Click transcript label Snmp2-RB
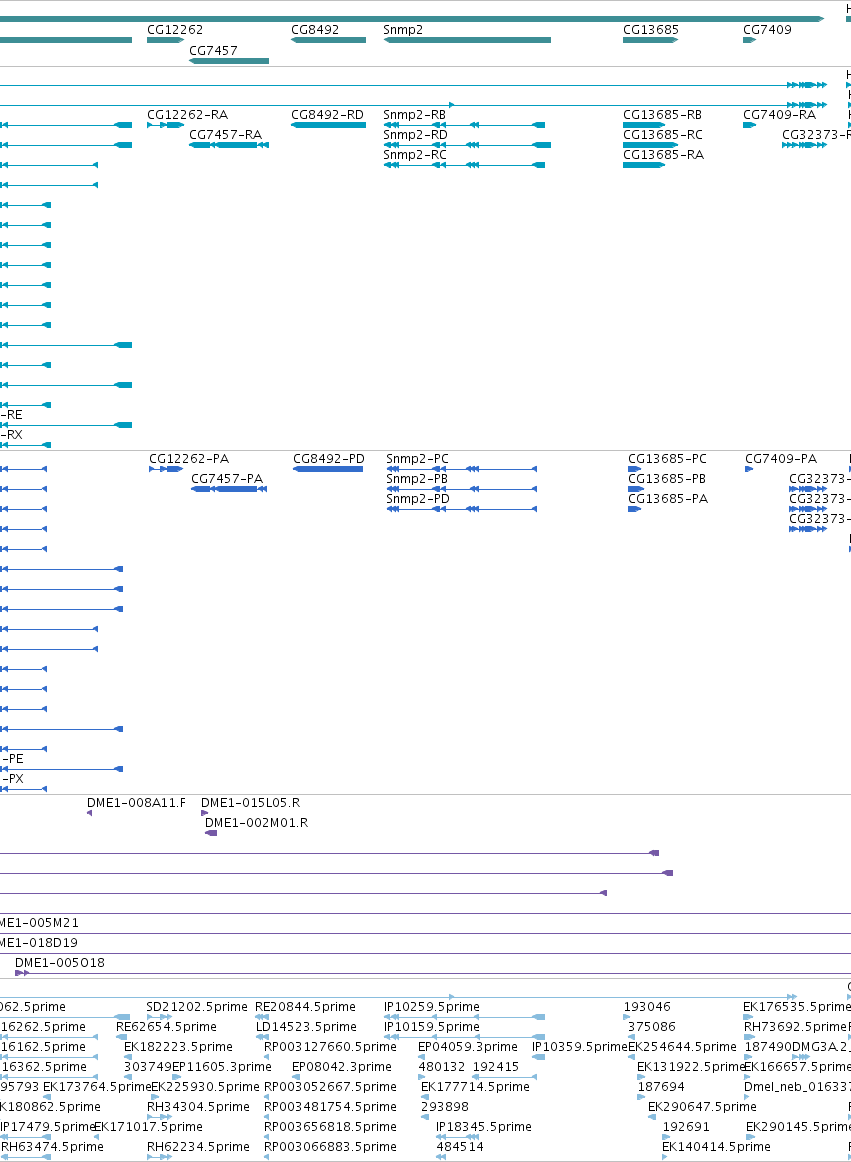The image size is (851, 1162). 415,115
